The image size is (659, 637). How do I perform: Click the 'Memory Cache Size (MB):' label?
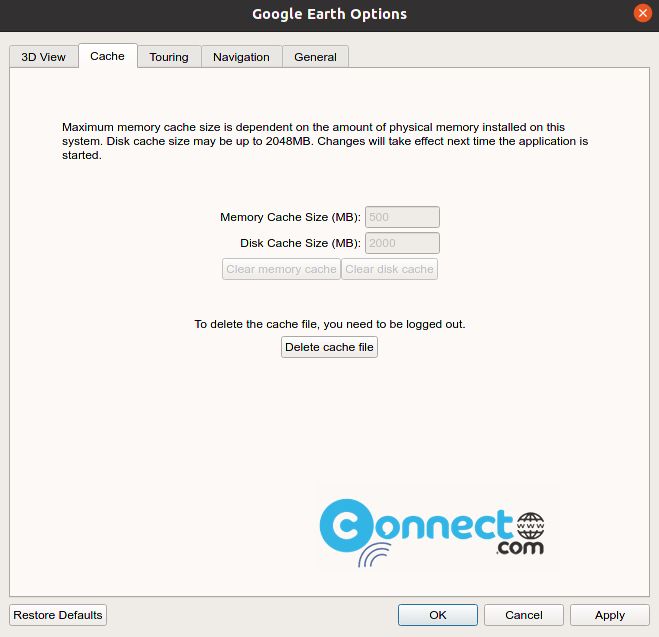290,217
